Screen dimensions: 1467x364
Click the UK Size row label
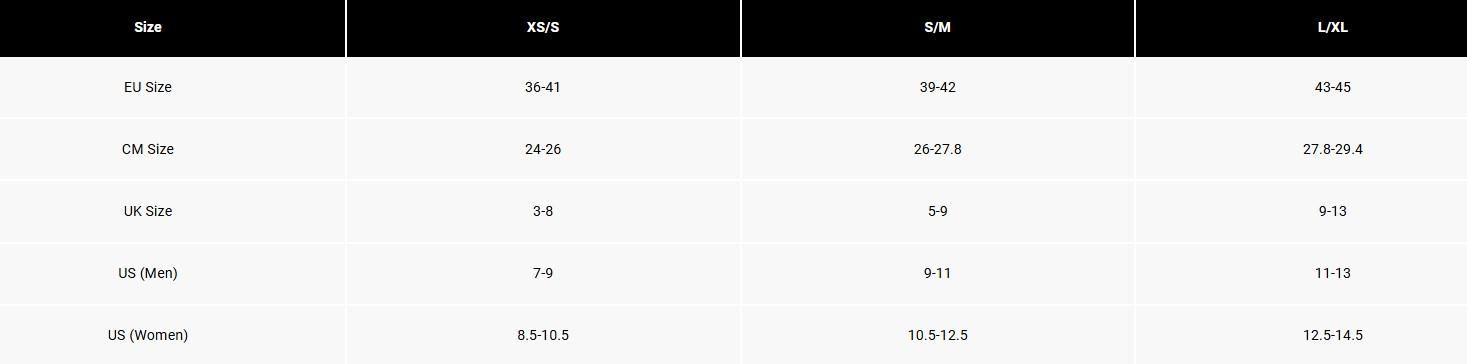coord(148,211)
